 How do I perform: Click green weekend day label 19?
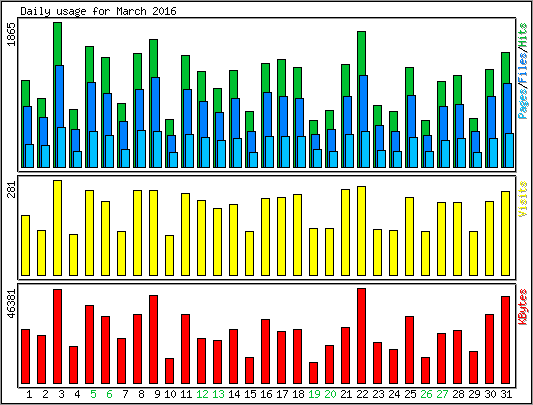click(314, 394)
